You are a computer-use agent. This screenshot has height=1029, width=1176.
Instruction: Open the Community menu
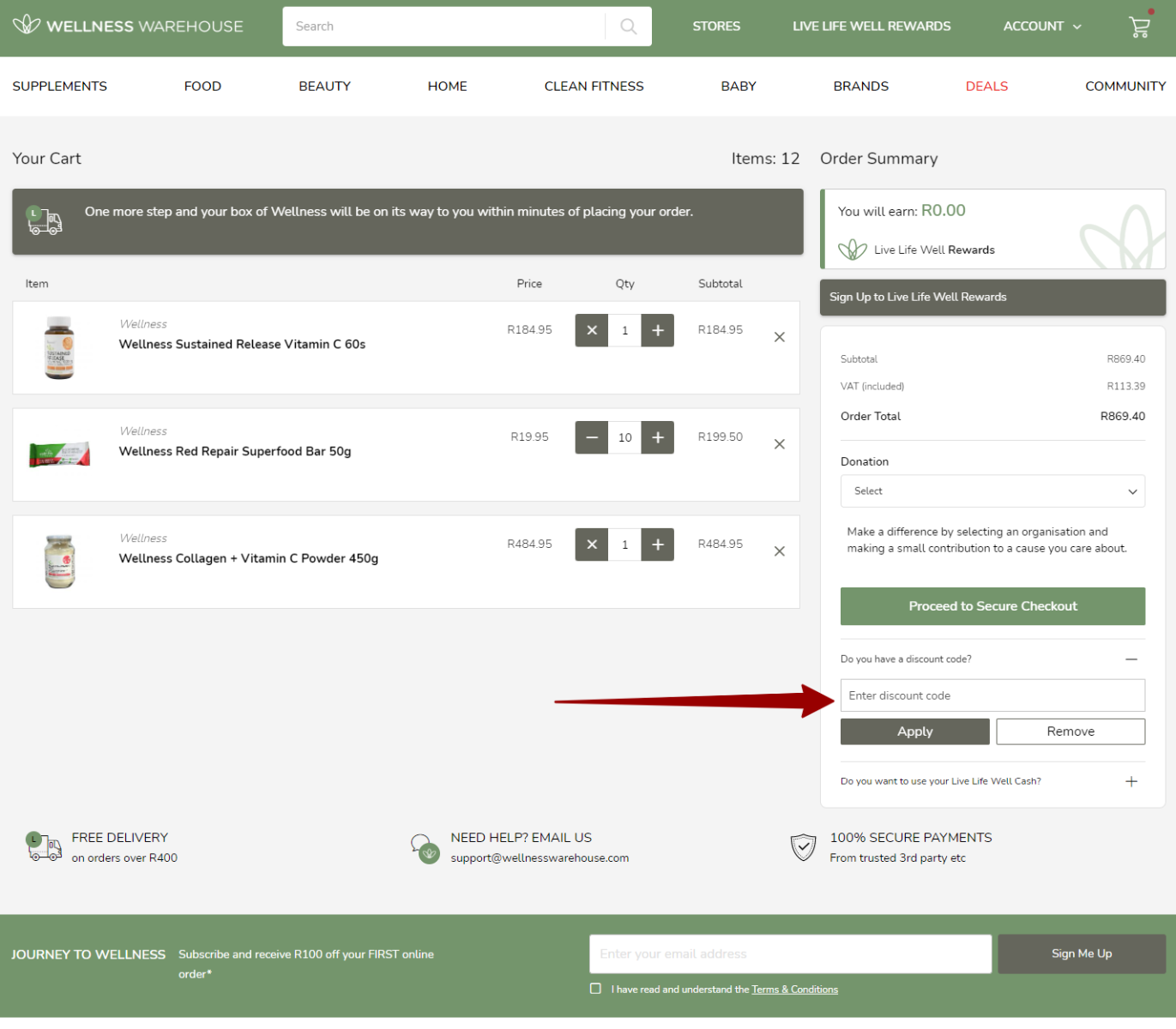point(1125,86)
